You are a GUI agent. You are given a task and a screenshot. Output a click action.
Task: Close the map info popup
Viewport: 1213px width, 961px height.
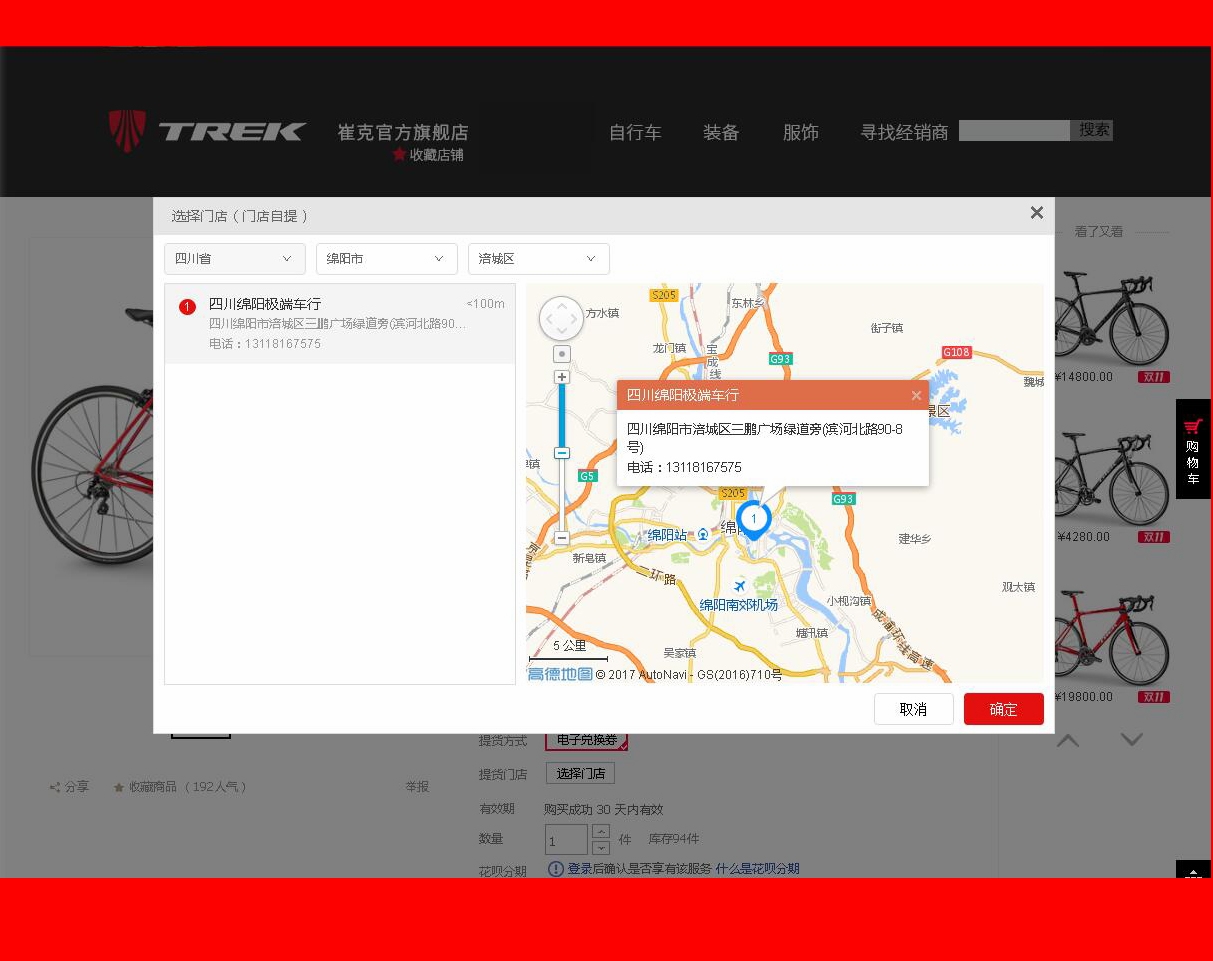(x=916, y=395)
